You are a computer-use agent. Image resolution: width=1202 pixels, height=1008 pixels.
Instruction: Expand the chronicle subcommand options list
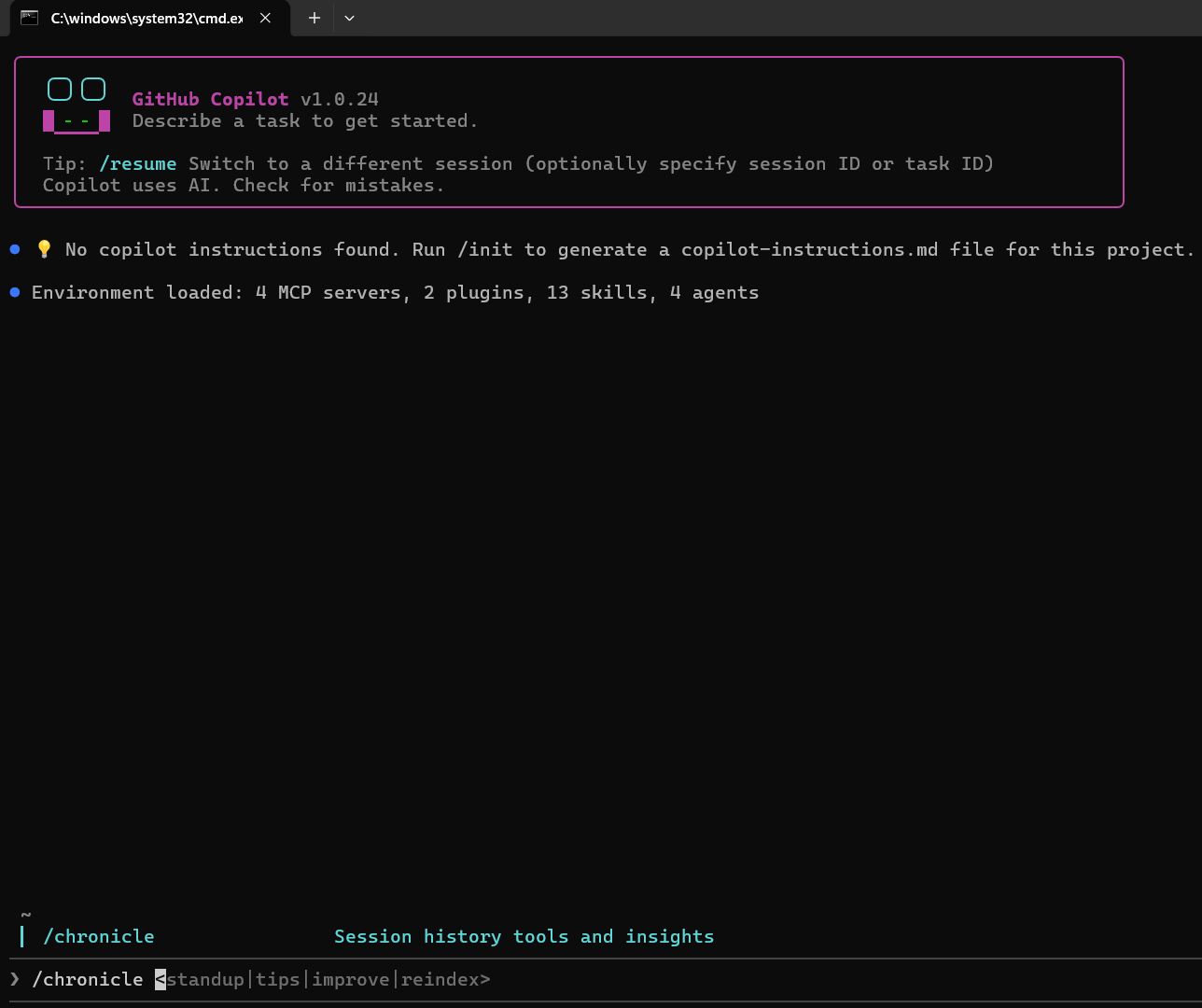click(x=323, y=979)
